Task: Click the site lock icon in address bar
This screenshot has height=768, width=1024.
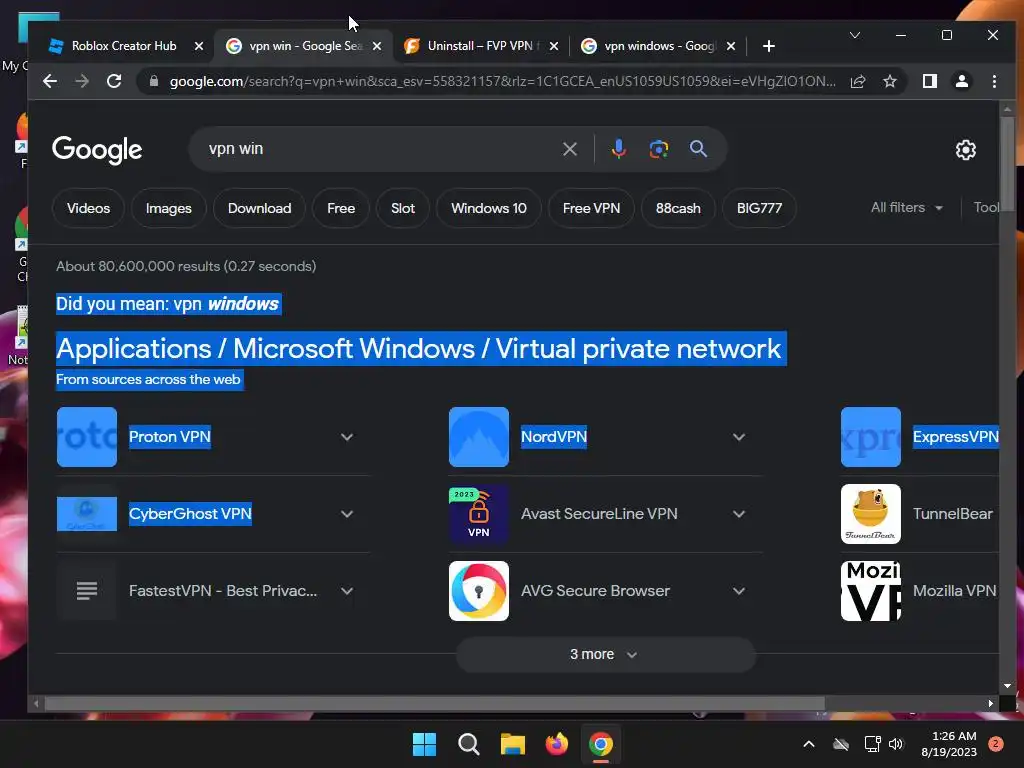Action: point(153,81)
